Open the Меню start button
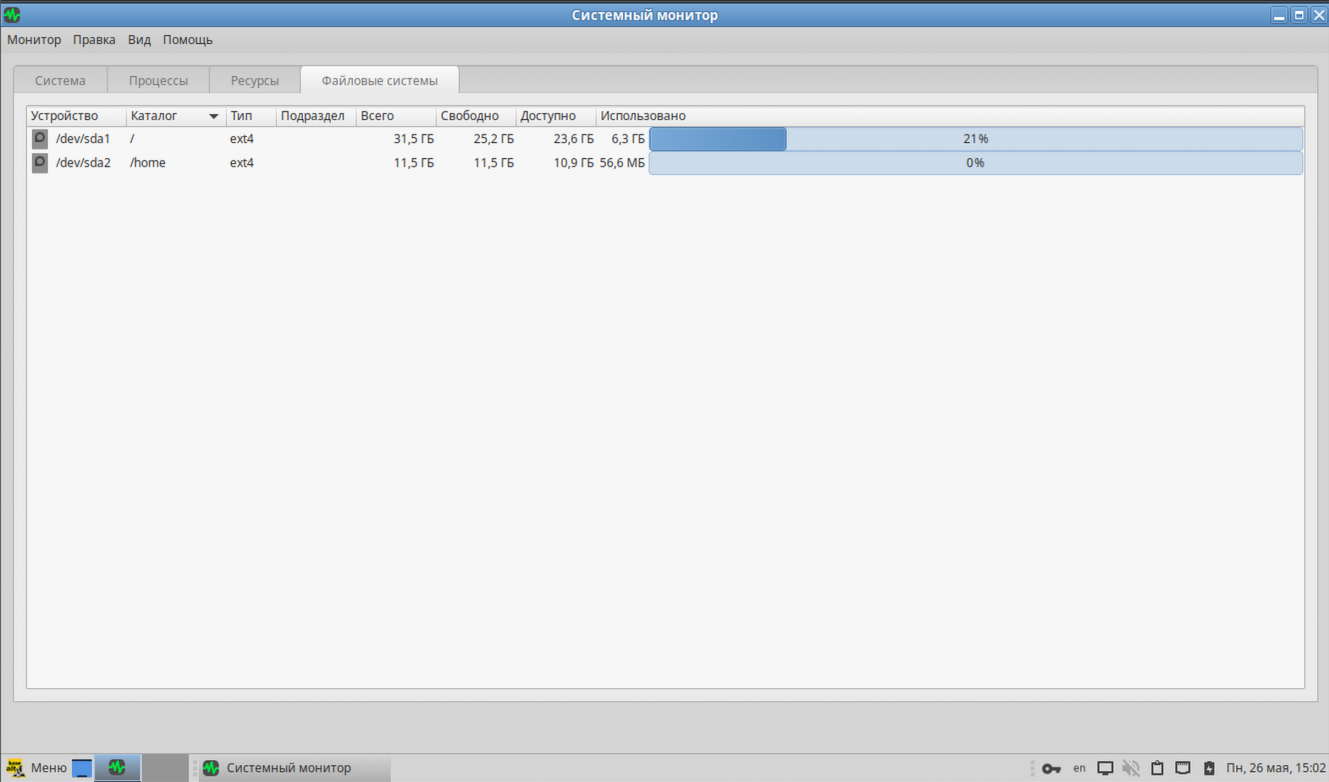Image resolution: width=1329 pixels, height=782 pixels. point(37,768)
